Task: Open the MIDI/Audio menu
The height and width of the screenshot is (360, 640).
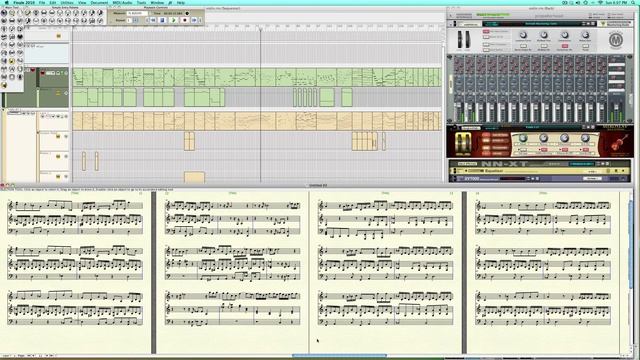Action: (122, 2)
